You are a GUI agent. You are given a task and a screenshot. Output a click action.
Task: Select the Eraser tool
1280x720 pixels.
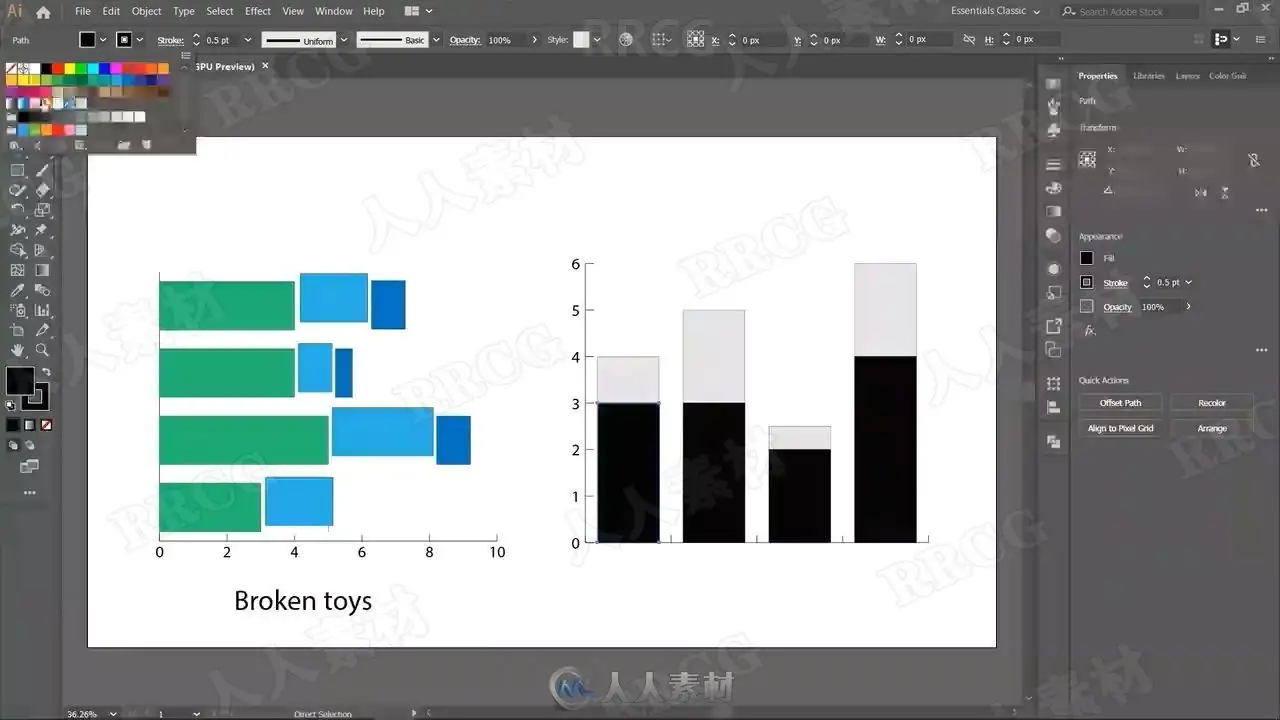pyautogui.click(x=42, y=190)
